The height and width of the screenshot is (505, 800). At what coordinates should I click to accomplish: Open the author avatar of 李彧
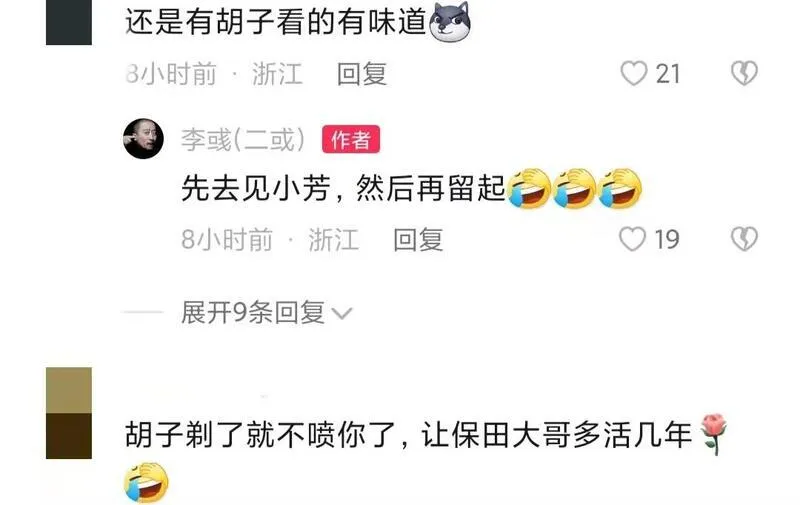tap(143, 139)
